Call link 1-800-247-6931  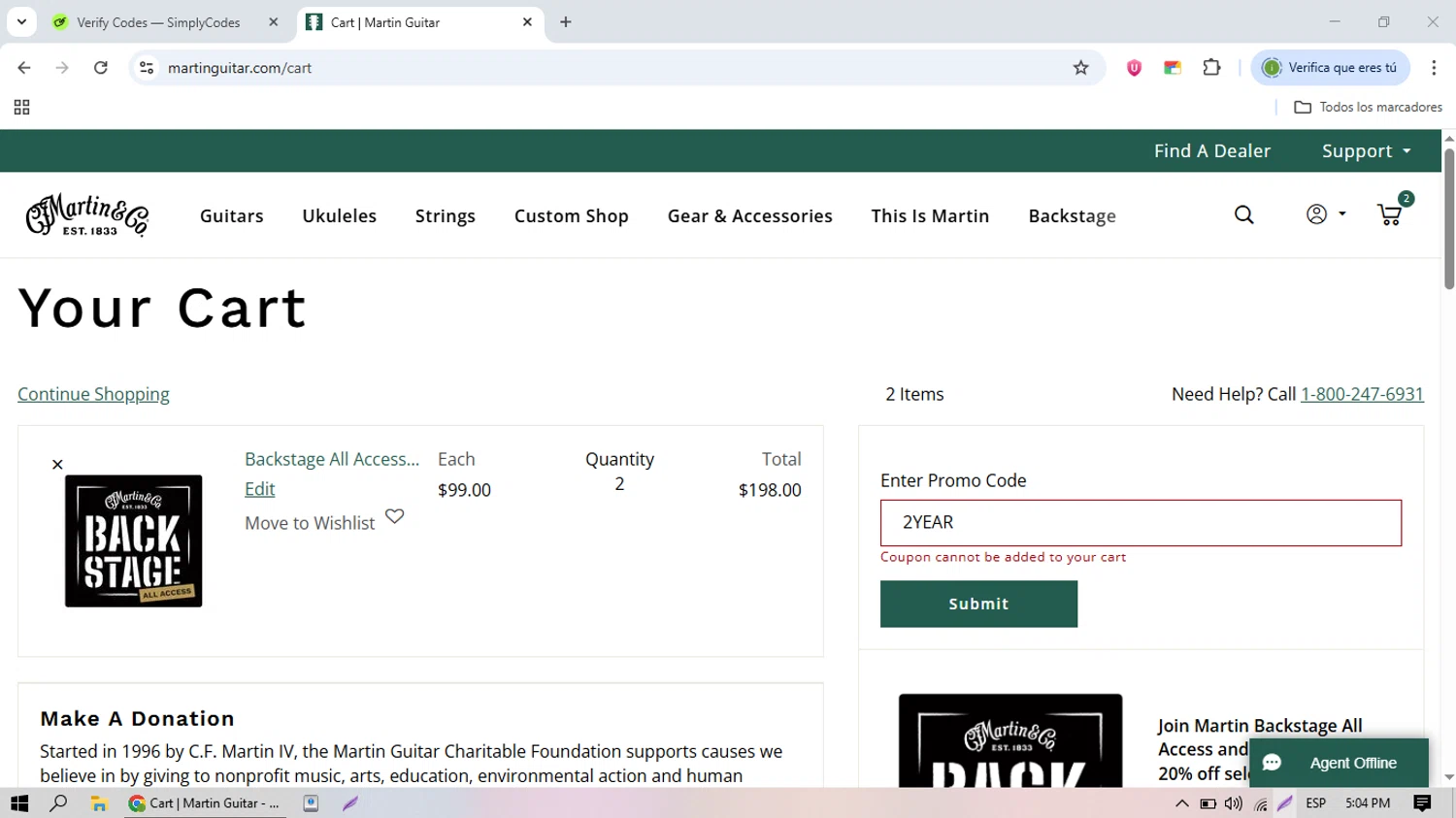pos(1362,394)
